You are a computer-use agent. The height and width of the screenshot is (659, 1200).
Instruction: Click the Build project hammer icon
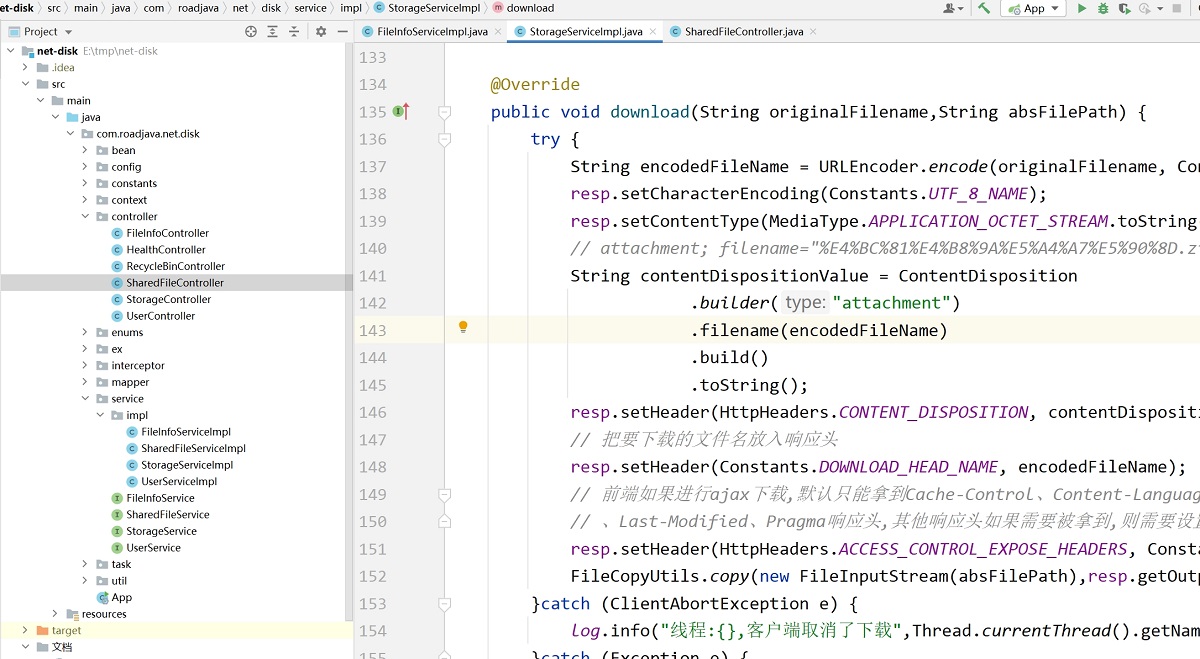[984, 8]
